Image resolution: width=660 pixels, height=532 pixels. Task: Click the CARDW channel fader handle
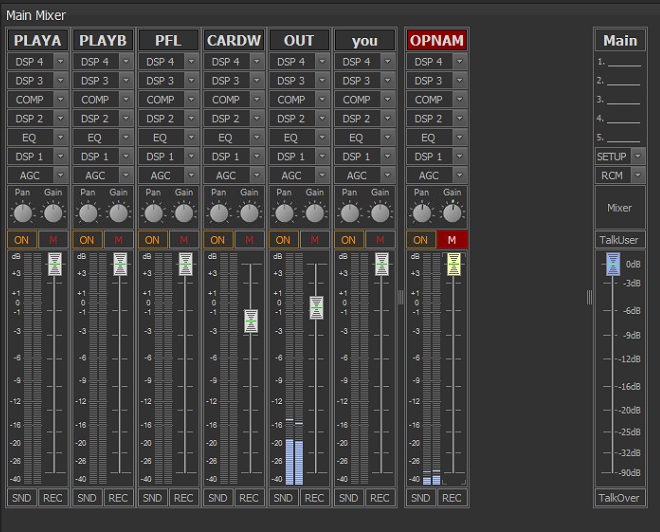tap(251, 321)
